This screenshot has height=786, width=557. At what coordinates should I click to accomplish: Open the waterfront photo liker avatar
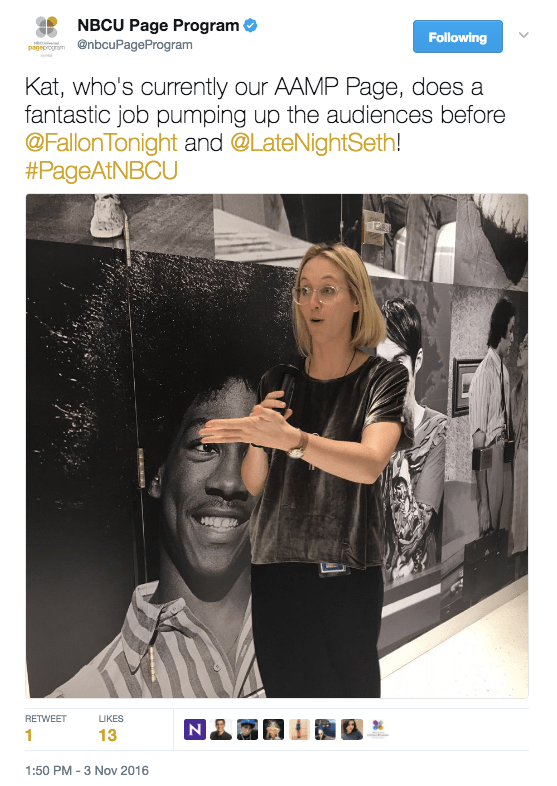click(x=325, y=729)
